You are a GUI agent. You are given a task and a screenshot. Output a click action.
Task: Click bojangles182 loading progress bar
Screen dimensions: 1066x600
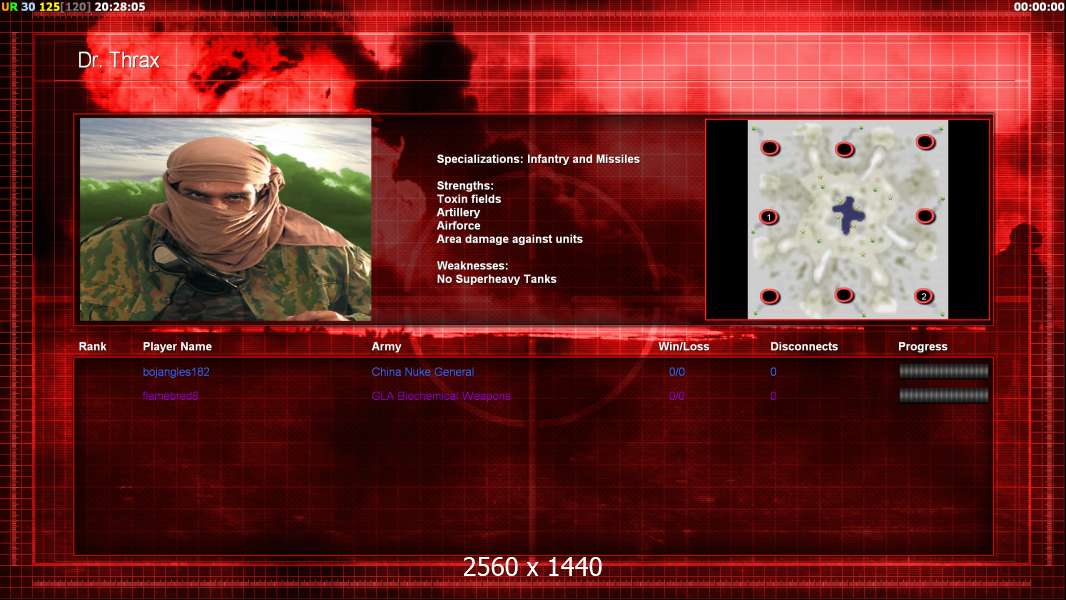pos(944,371)
